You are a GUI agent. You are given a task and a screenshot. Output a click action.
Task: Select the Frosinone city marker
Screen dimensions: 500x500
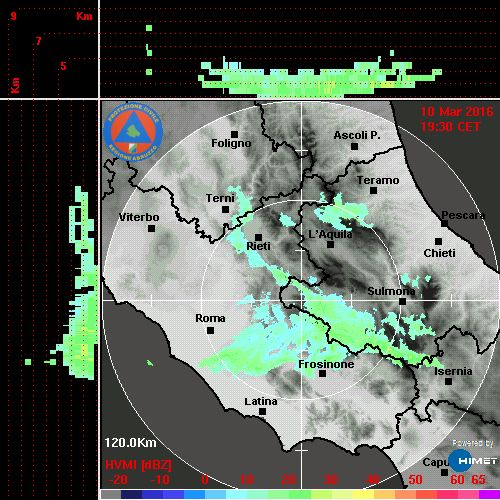pyautogui.click(x=322, y=374)
